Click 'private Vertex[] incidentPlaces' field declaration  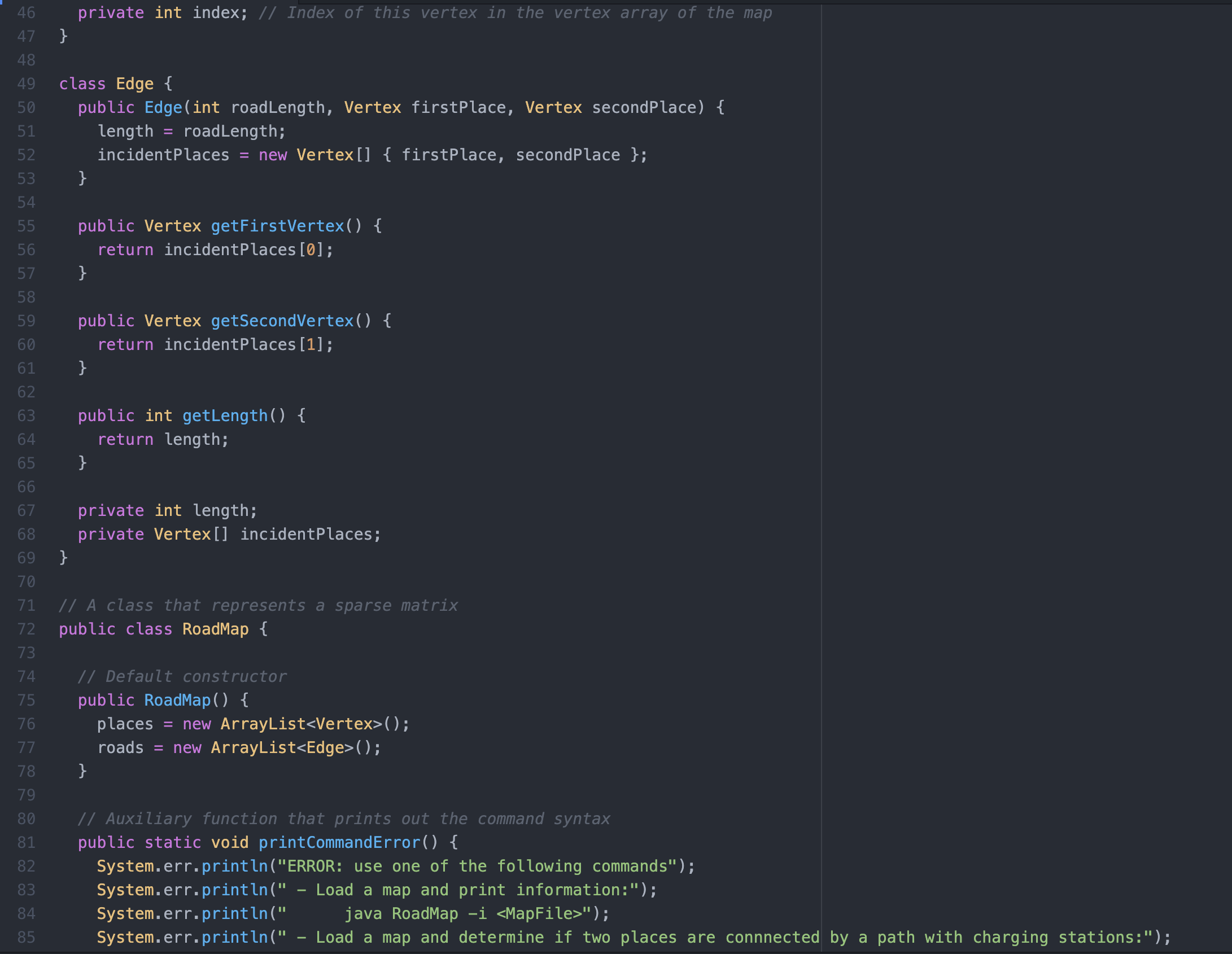pyautogui.click(x=229, y=535)
